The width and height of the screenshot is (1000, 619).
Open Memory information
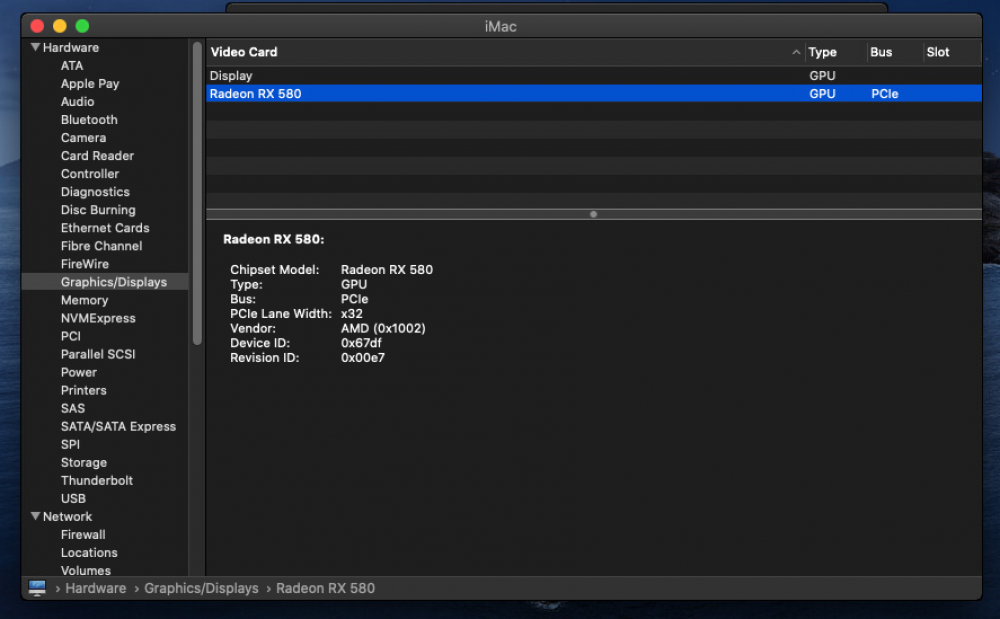coord(84,300)
